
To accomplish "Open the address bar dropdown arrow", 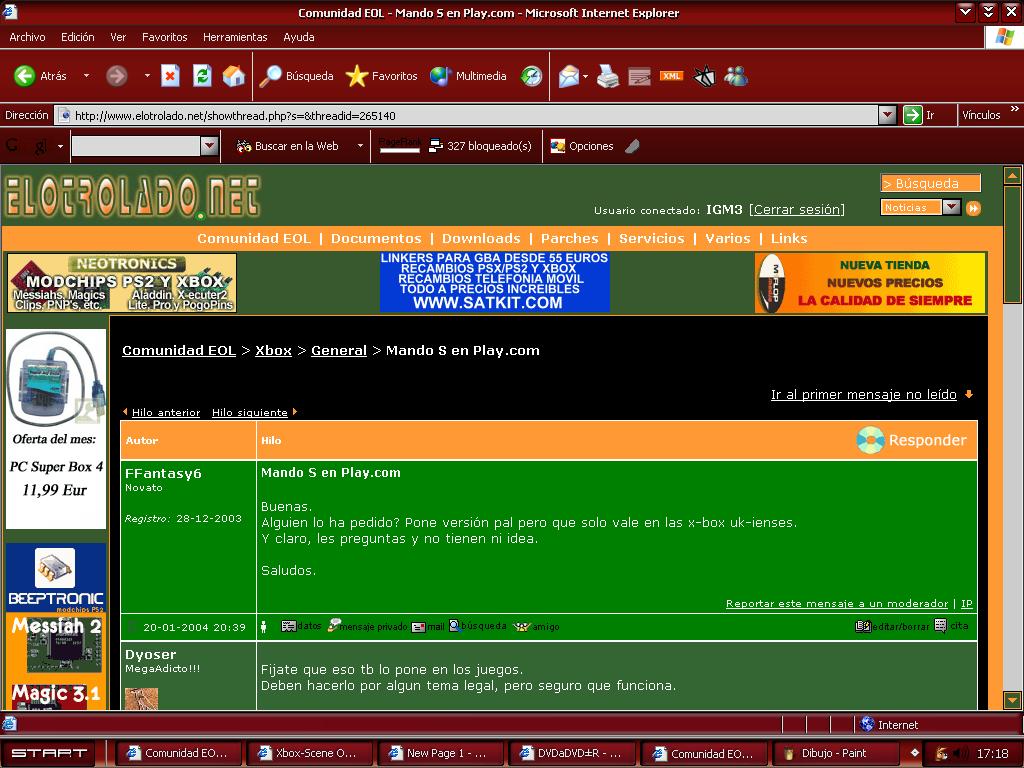I will click(x=887, y=116).
